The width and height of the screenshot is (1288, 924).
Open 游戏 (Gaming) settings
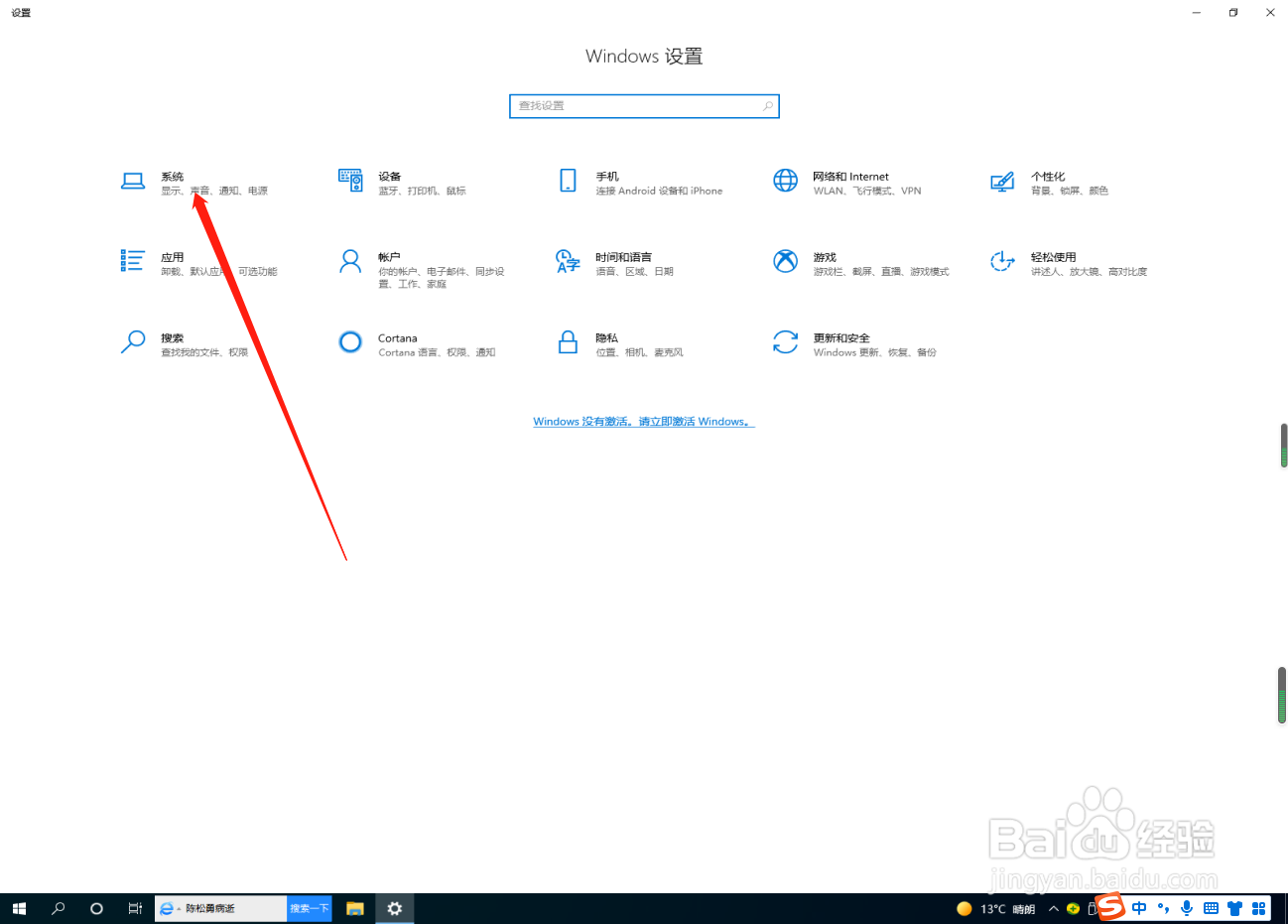[824, 263]
